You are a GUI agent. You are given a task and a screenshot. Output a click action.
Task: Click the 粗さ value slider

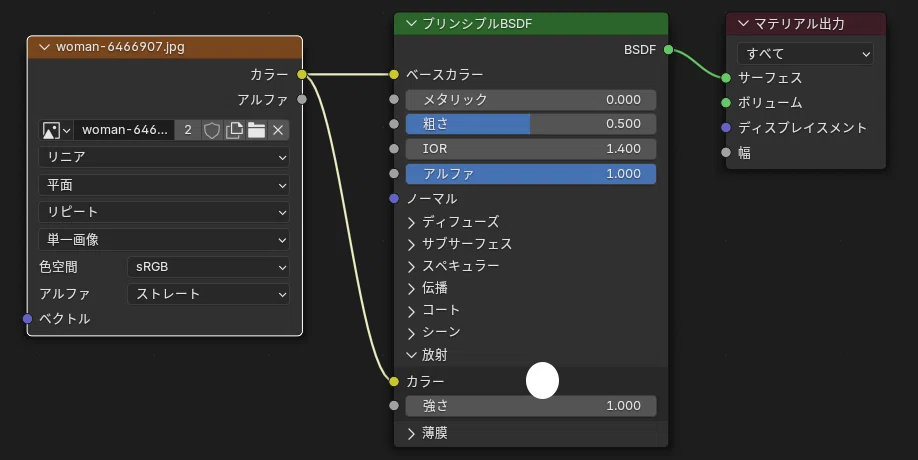[x=530, y=124]
